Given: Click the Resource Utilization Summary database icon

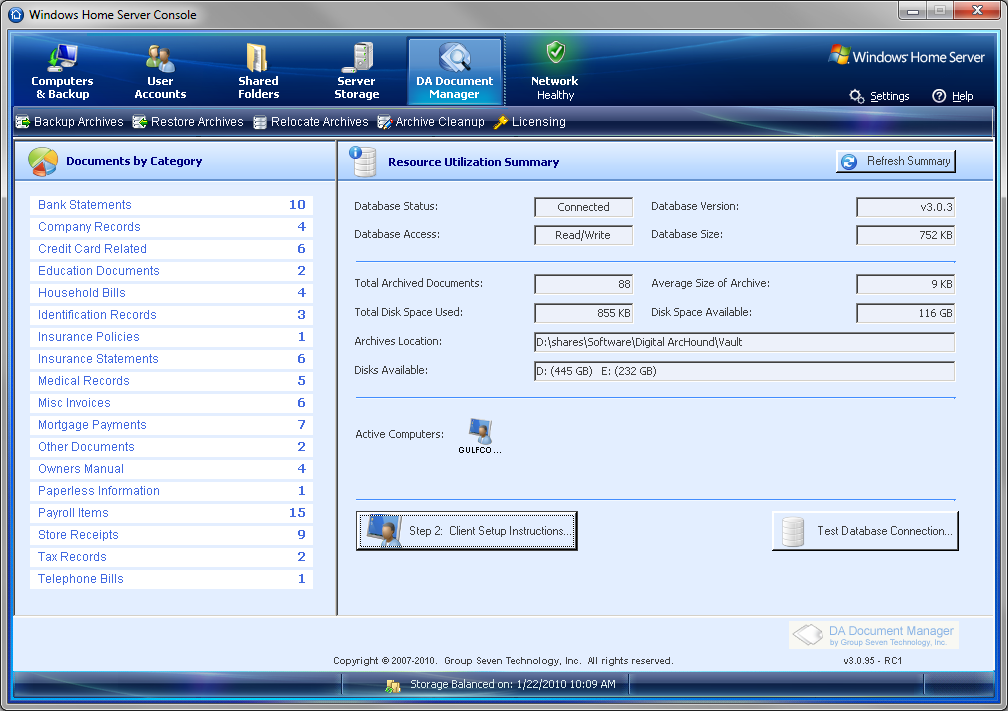Looking at the screenshot, I should point(363,161).
